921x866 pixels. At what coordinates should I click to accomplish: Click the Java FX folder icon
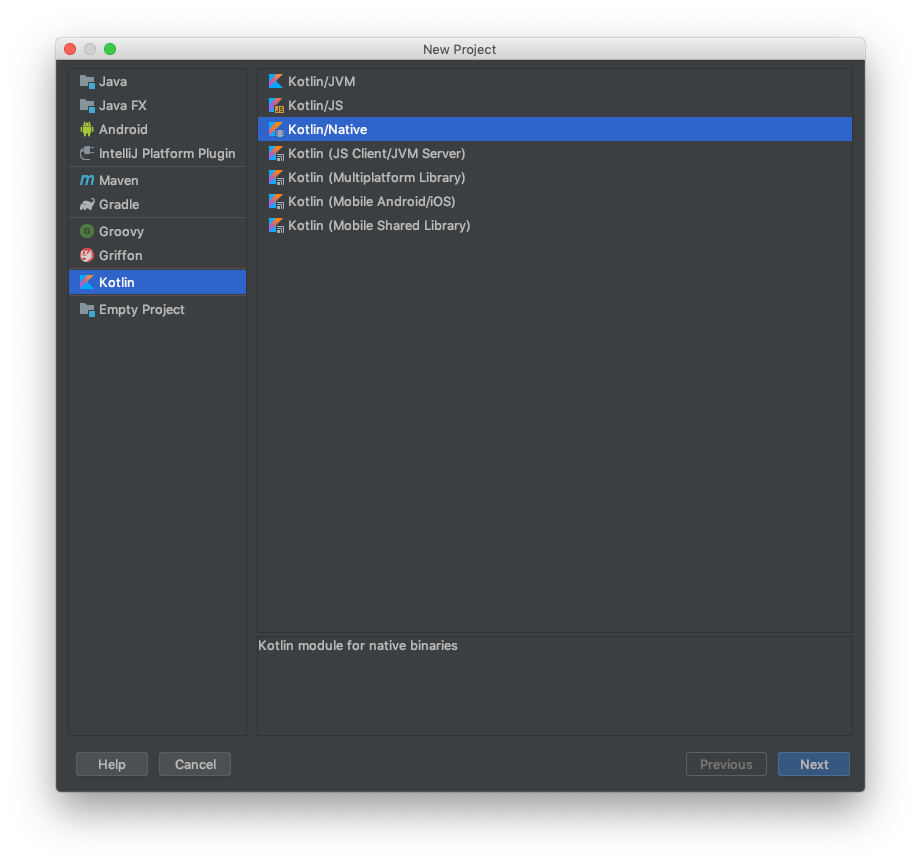click(x=87, y=106)
